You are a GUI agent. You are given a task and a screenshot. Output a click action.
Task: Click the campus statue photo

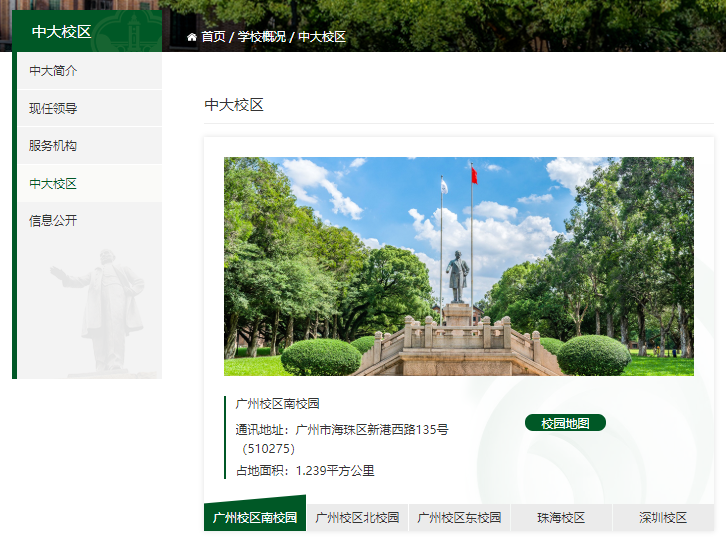(459, 266)
